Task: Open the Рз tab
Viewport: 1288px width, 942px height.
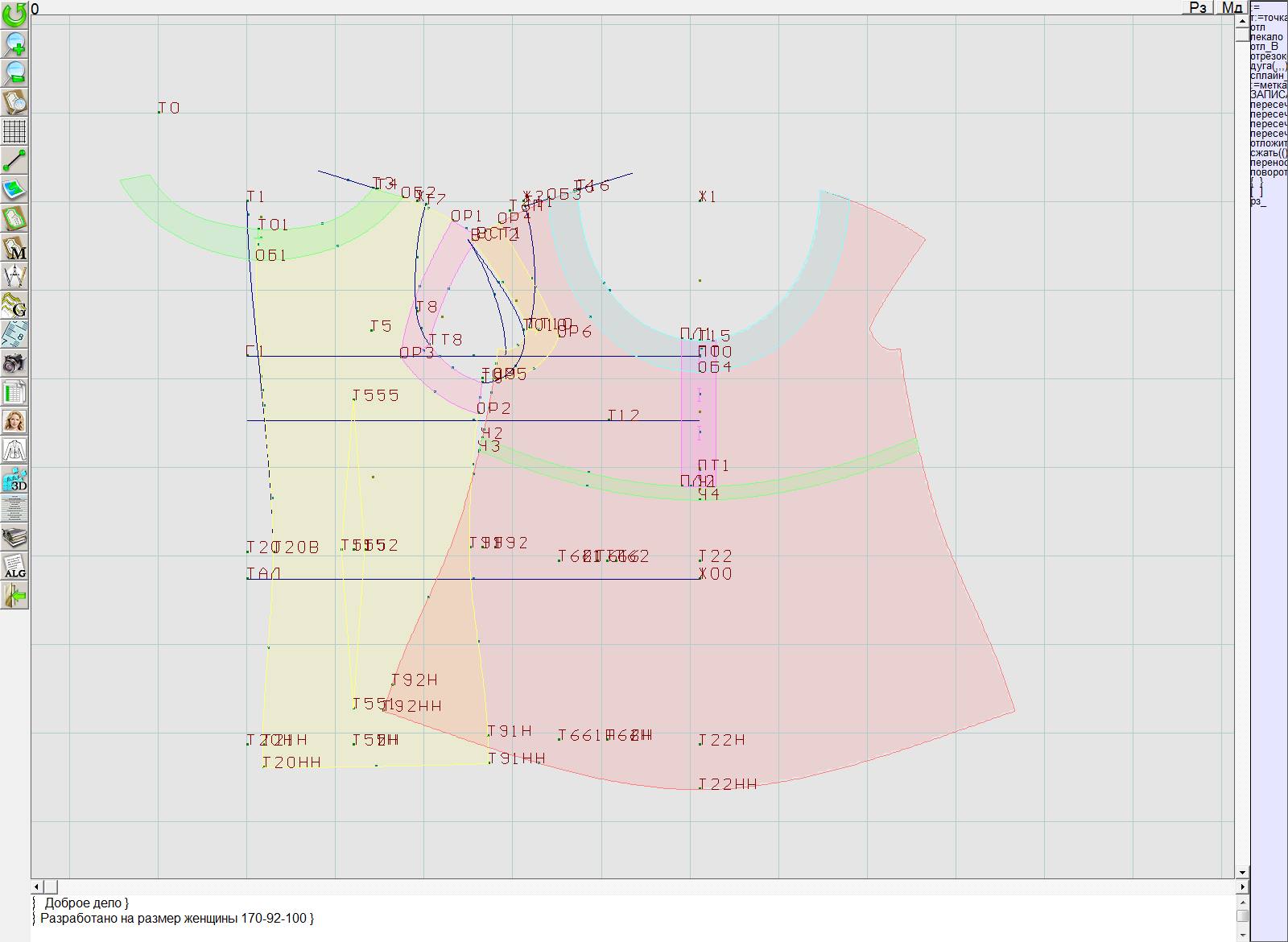Action: (x=1198, y=7)
